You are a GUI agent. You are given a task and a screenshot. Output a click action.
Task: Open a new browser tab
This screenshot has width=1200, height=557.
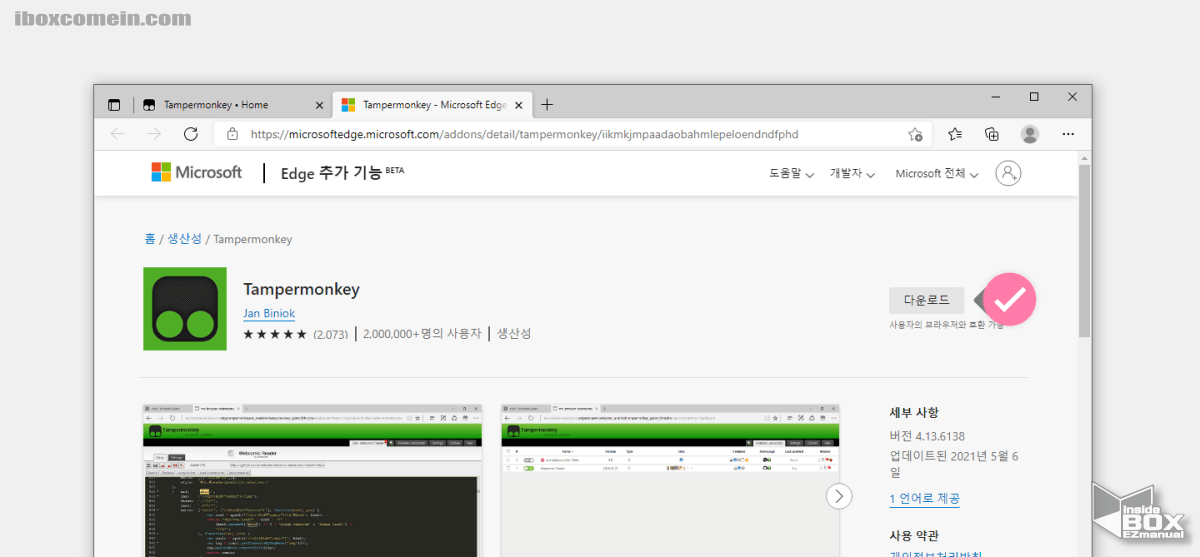(547, 104)
